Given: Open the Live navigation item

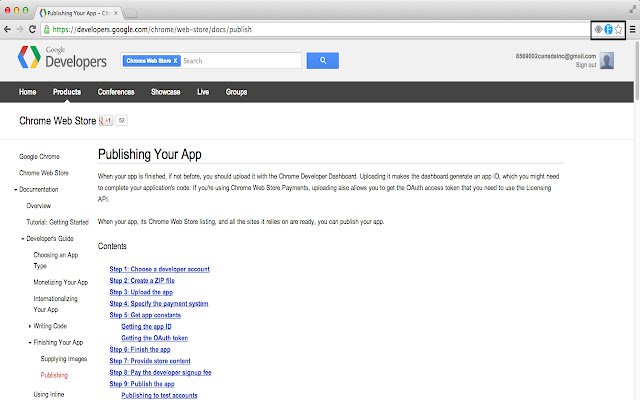Looking at the screenshot, I should click(203, 92).
